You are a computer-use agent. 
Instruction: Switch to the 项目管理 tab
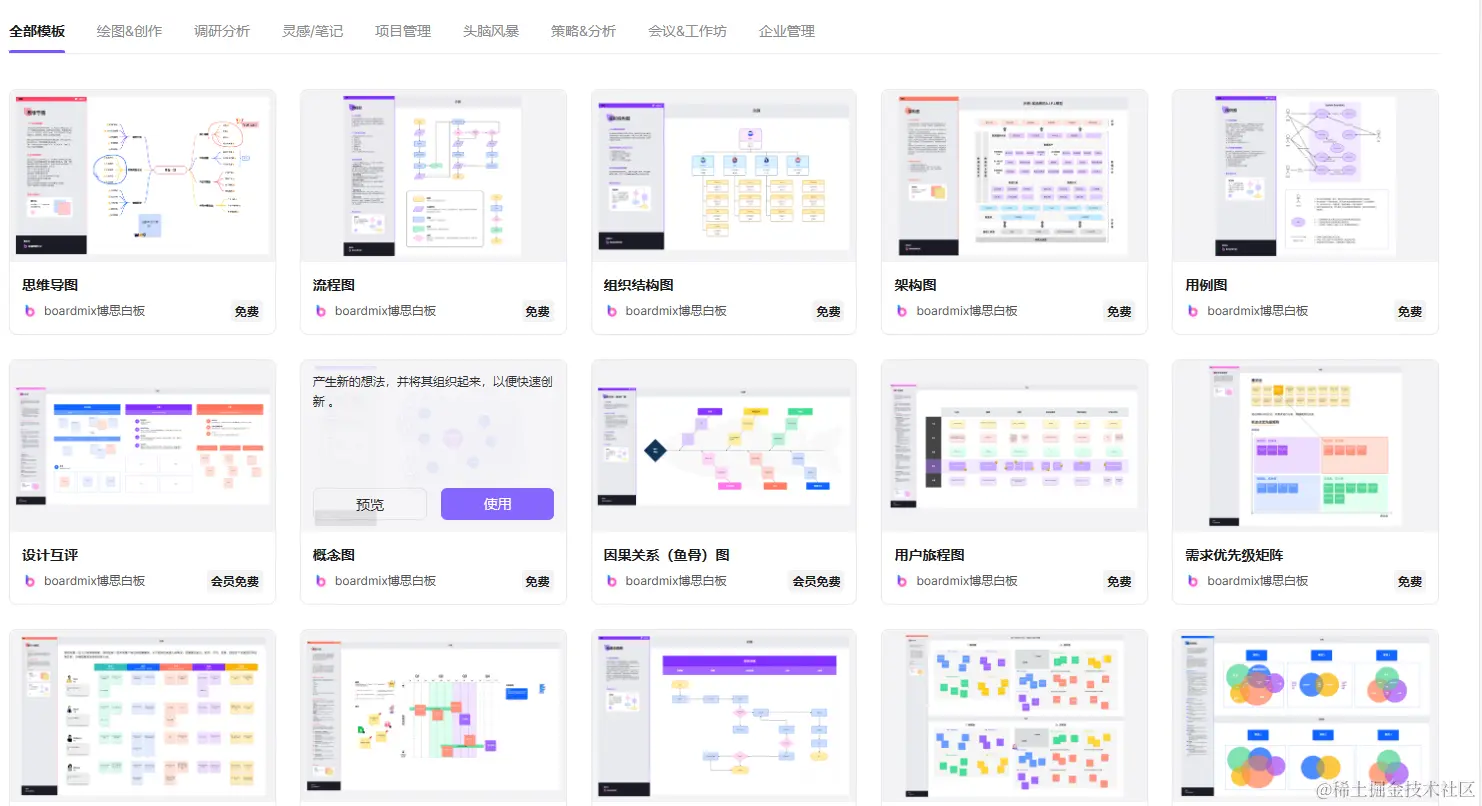(x=402, y=31)
